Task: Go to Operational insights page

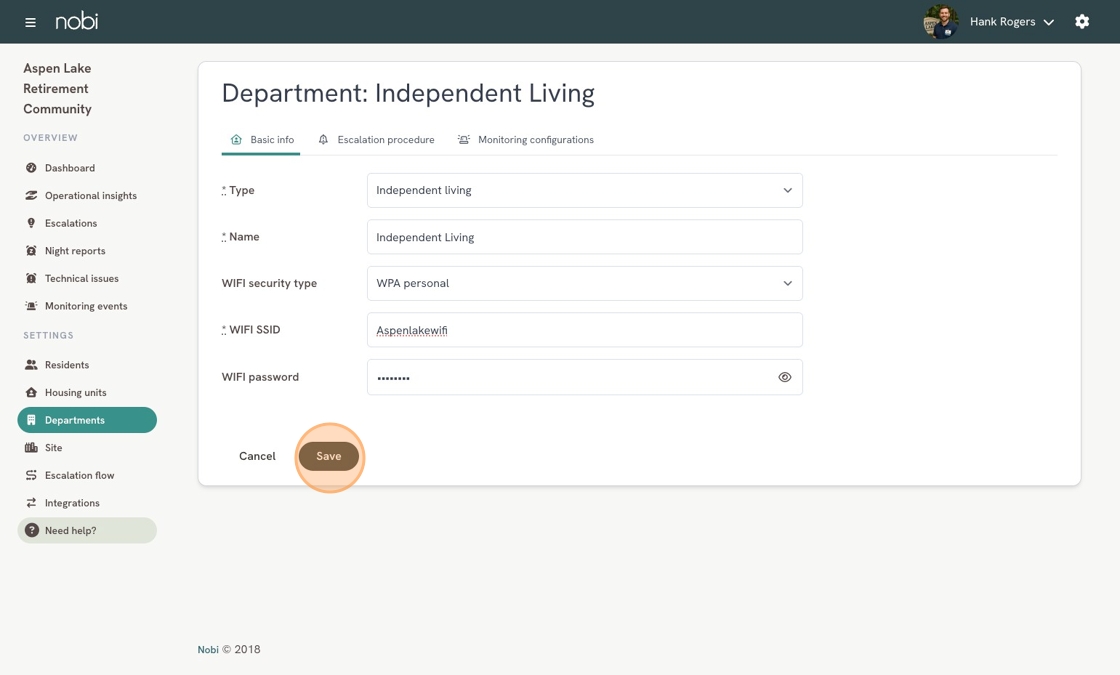Action: [90, 196]
